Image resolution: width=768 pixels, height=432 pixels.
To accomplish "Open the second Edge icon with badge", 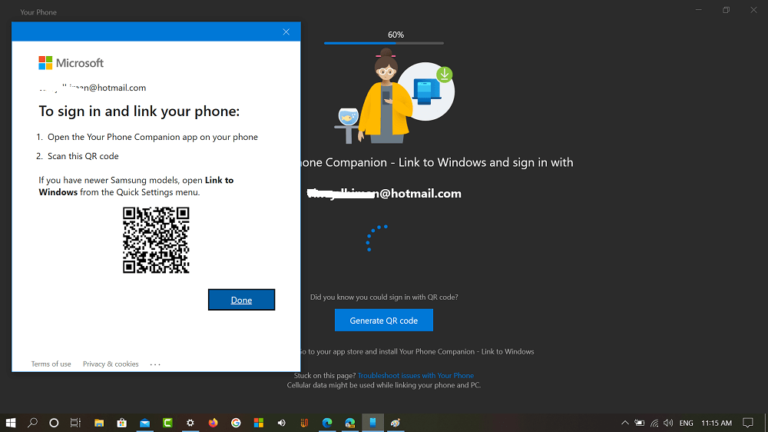I will click(350, 423).
